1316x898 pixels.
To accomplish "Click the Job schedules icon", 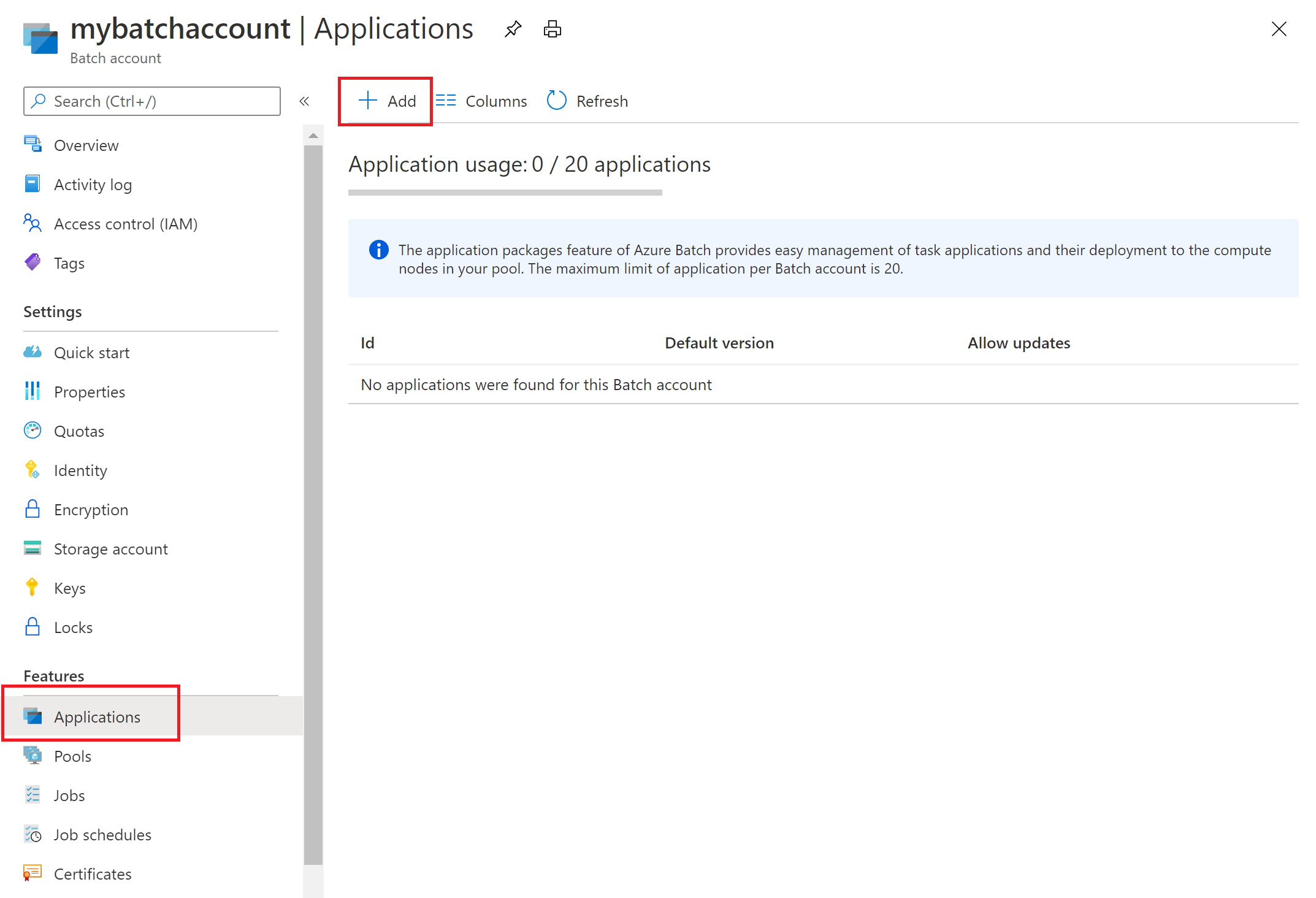I will (x=33, y=834).
